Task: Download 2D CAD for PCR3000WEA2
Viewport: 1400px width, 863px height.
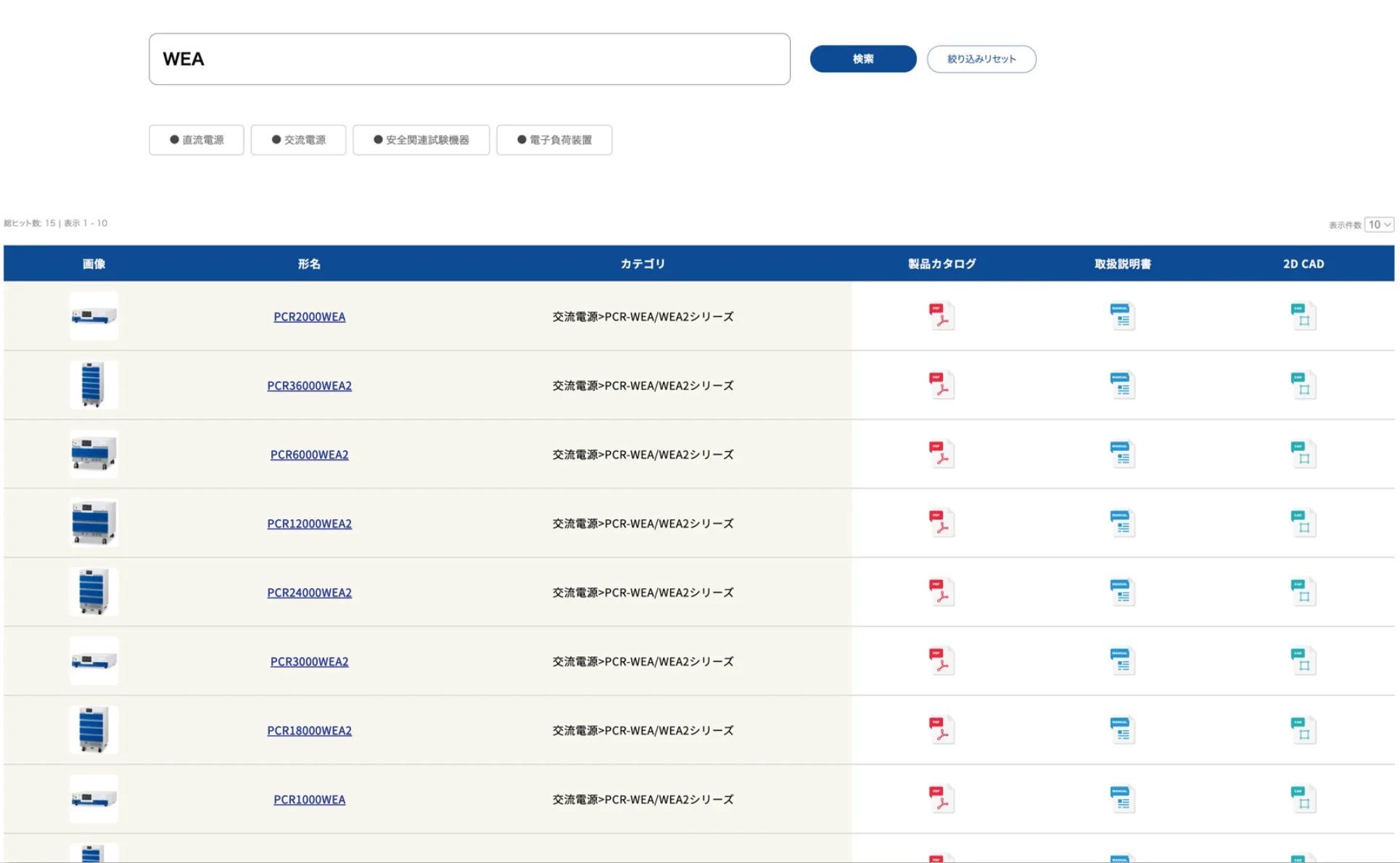Action: pos(1303,661)
